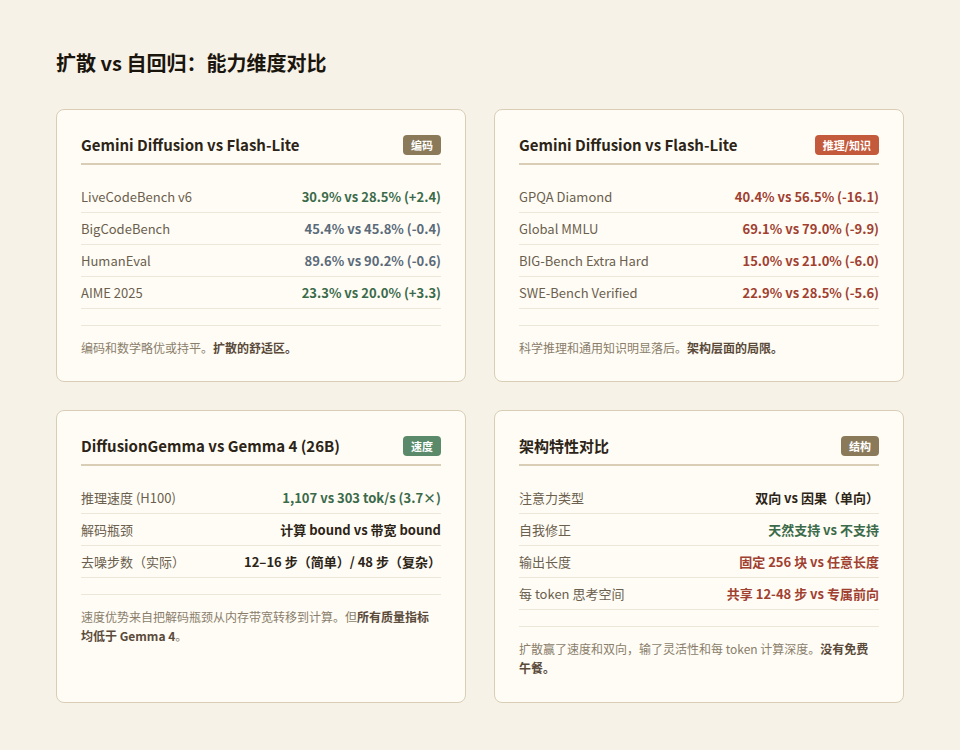This screenshot has width=960, height=750.
Task: Click the 架构特性对比 card heading
Action: click(x=564, y=446)
